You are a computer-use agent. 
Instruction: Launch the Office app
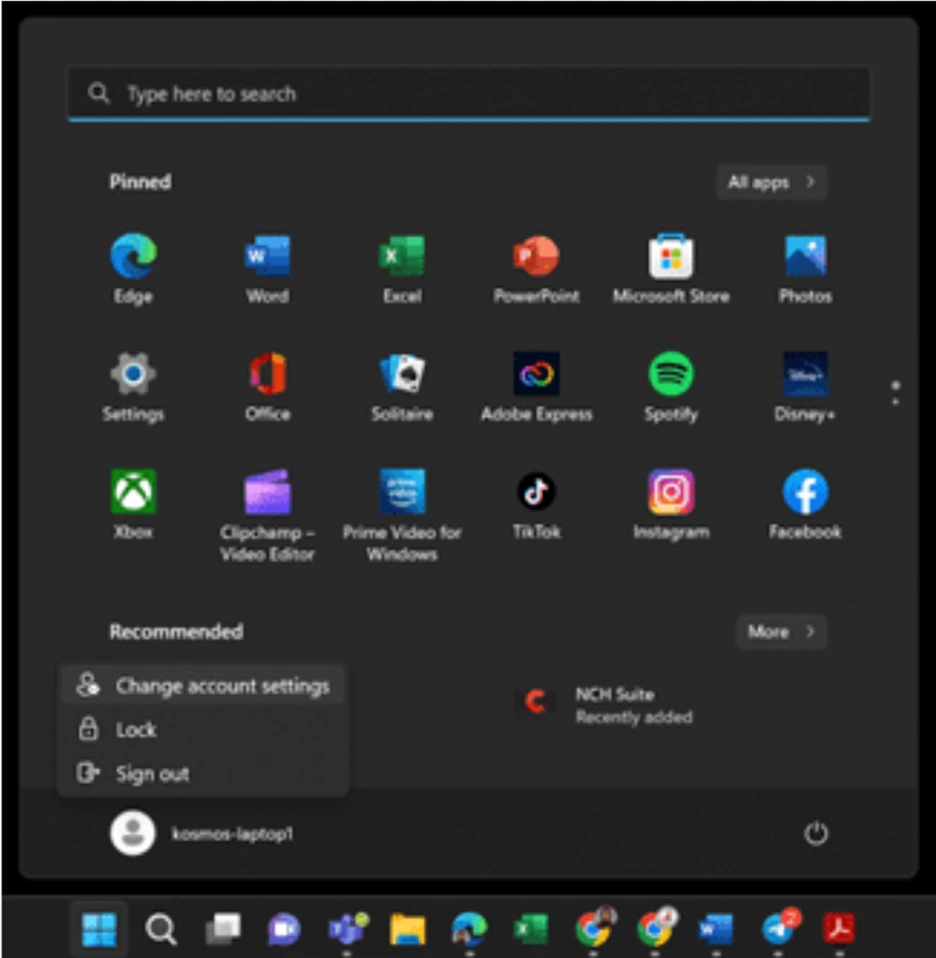coord(268,387)
